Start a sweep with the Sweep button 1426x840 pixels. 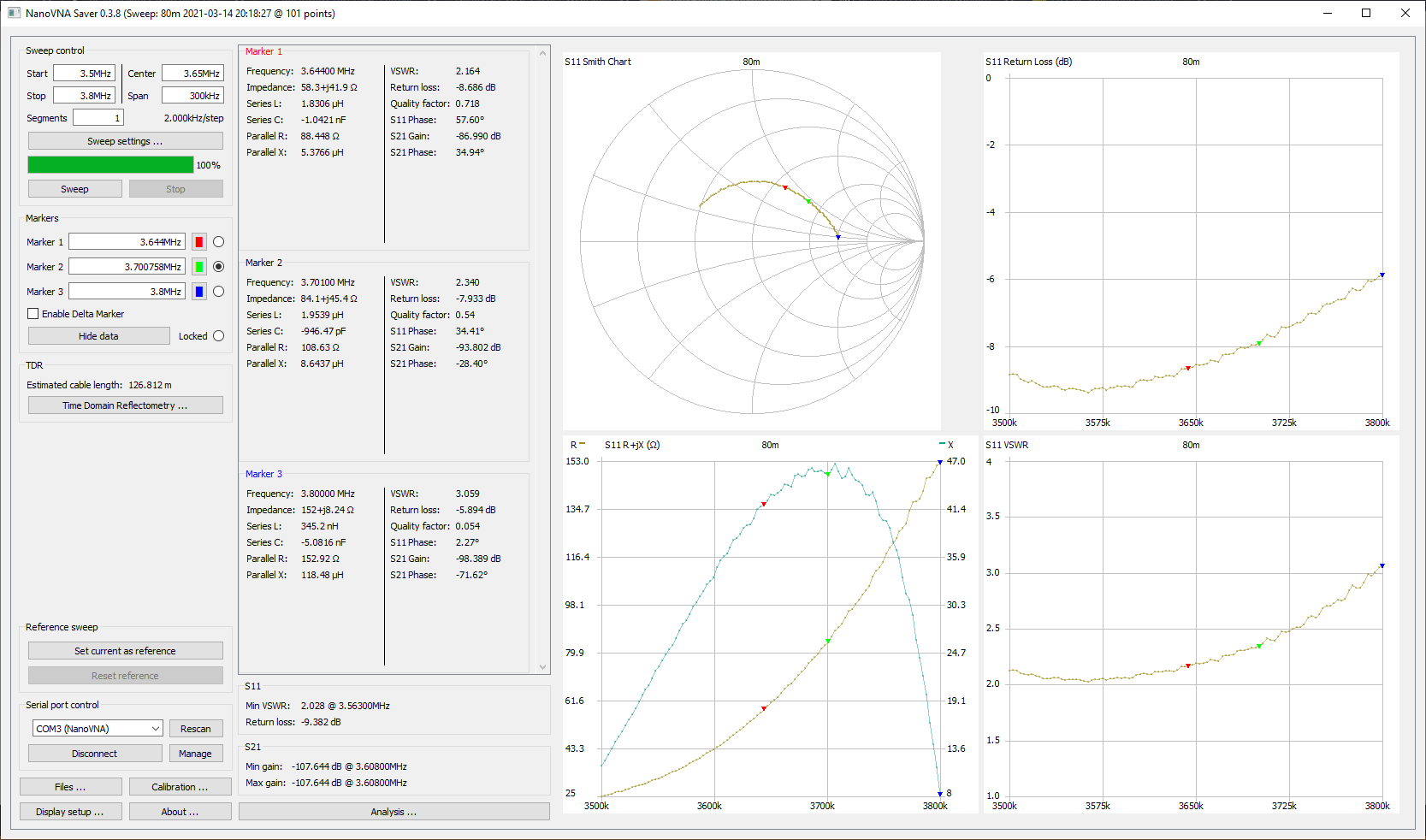(74, 189)
